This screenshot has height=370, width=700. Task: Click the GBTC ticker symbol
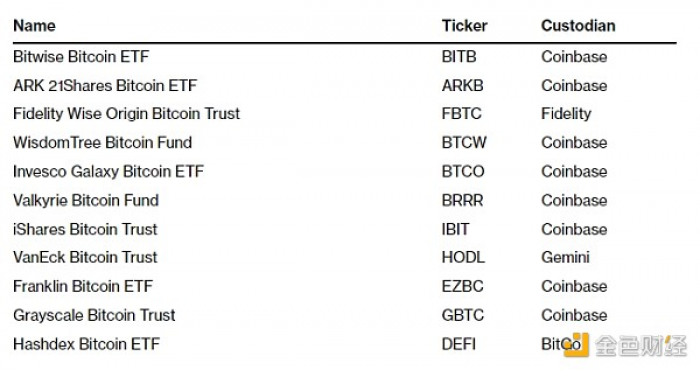point(462,315)
